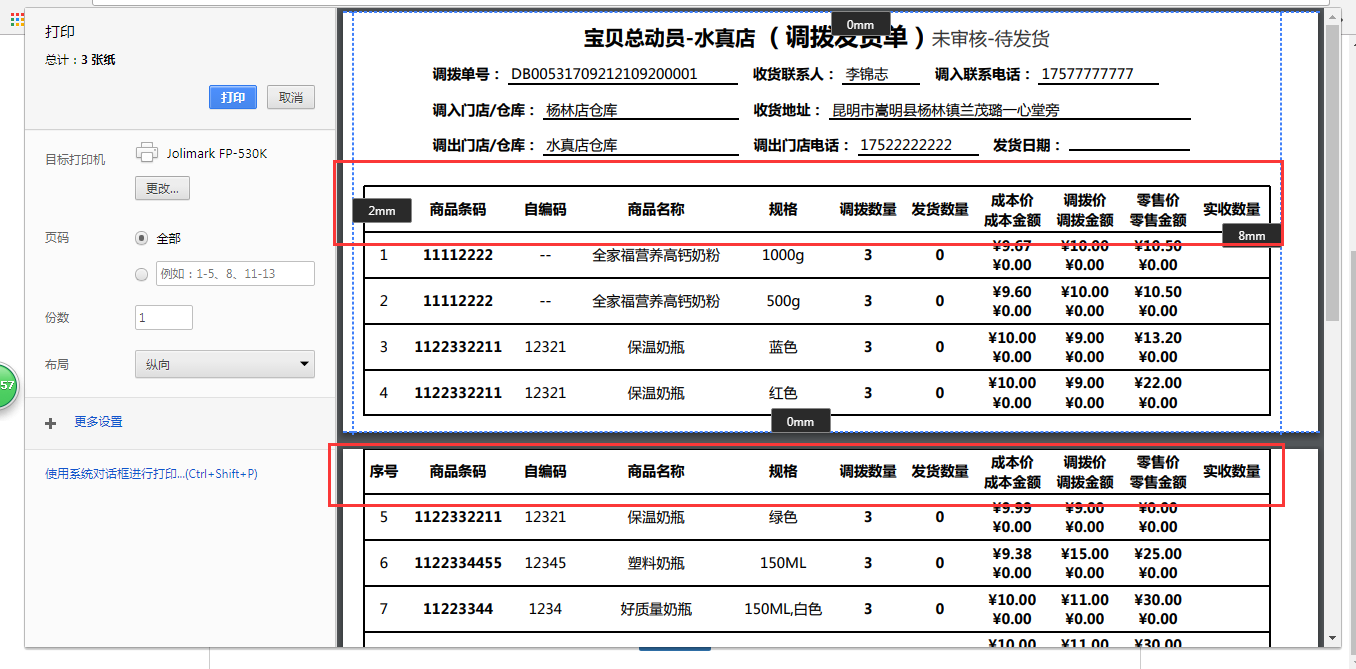Click barcode 11223344 in row 7
The width and height of the screenshot is (1356, 669).
[458, 609]
